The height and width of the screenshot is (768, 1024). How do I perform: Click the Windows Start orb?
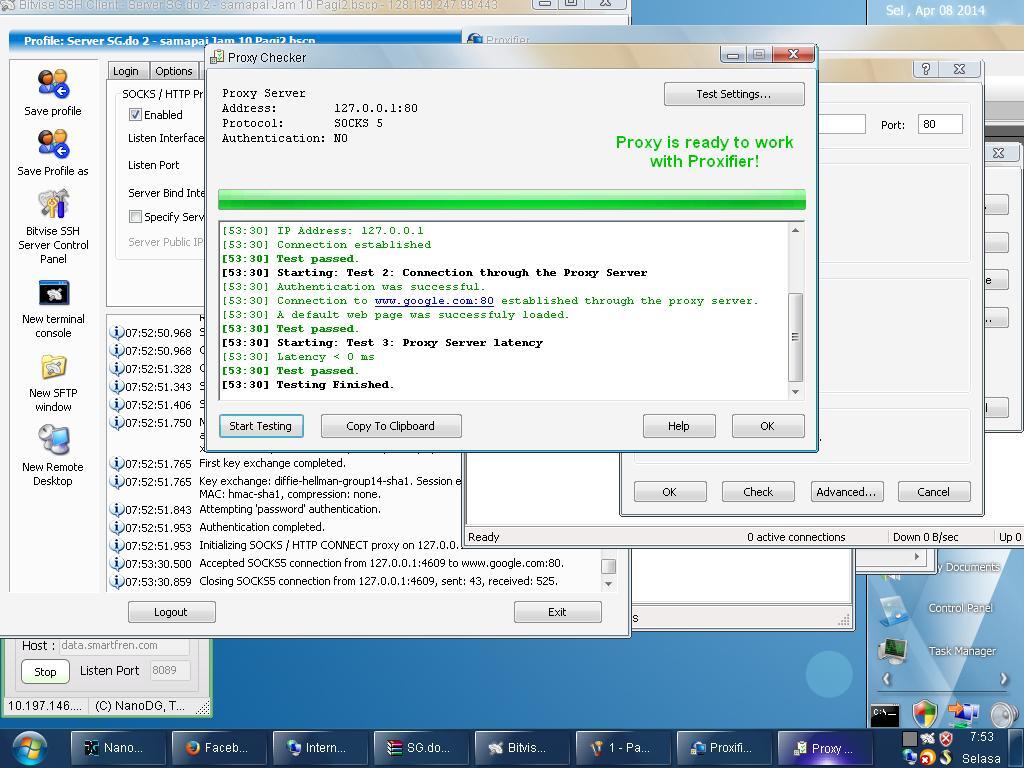pyautogui.click(x=29, y=748)
